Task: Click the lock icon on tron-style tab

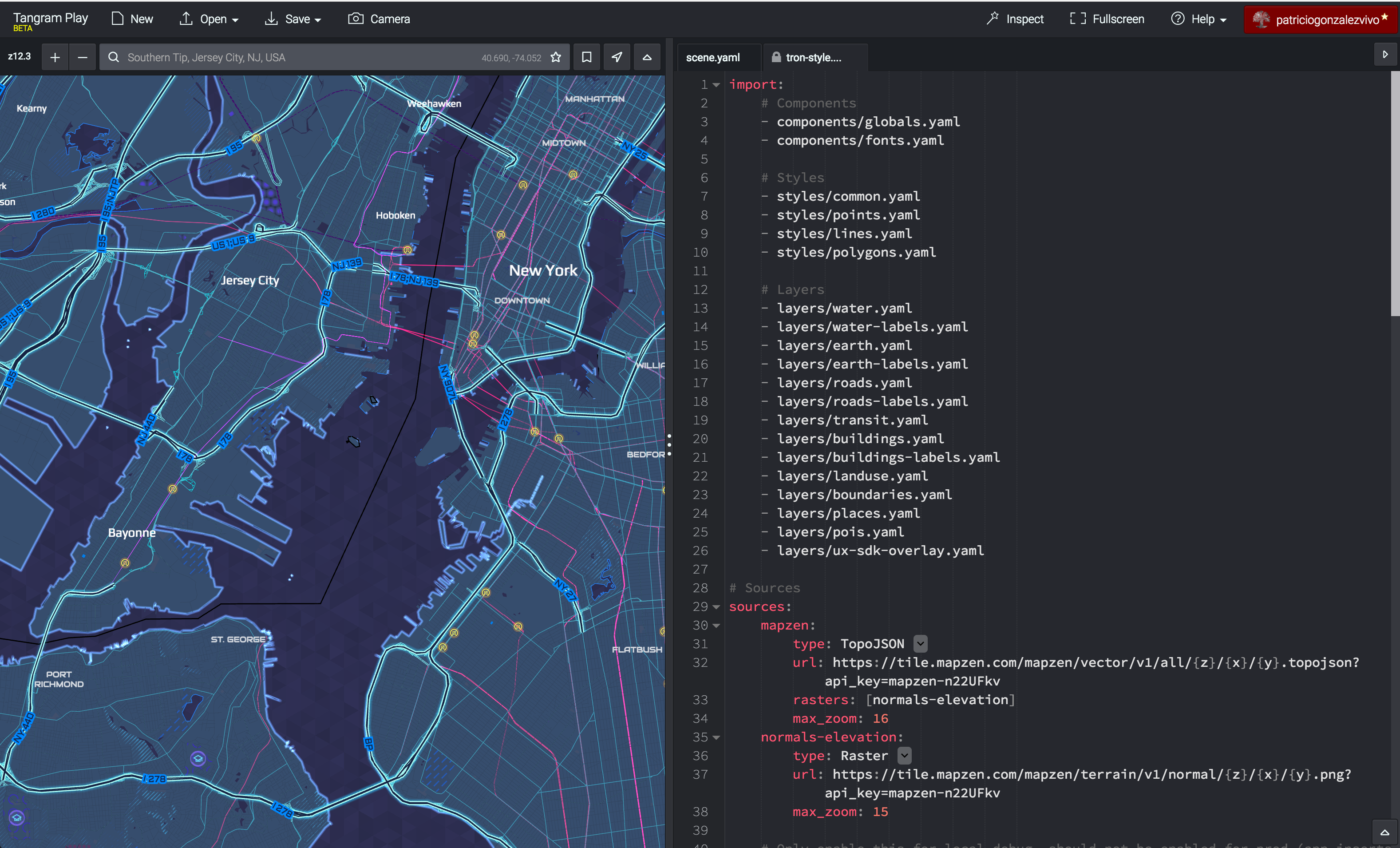Action: tap(776, 57)
